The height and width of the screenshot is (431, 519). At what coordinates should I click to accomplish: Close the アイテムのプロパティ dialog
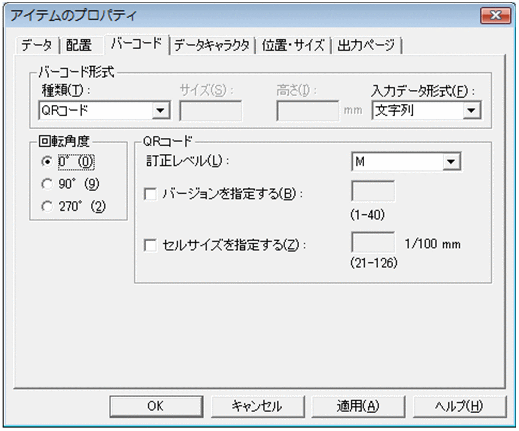[495, 16]
